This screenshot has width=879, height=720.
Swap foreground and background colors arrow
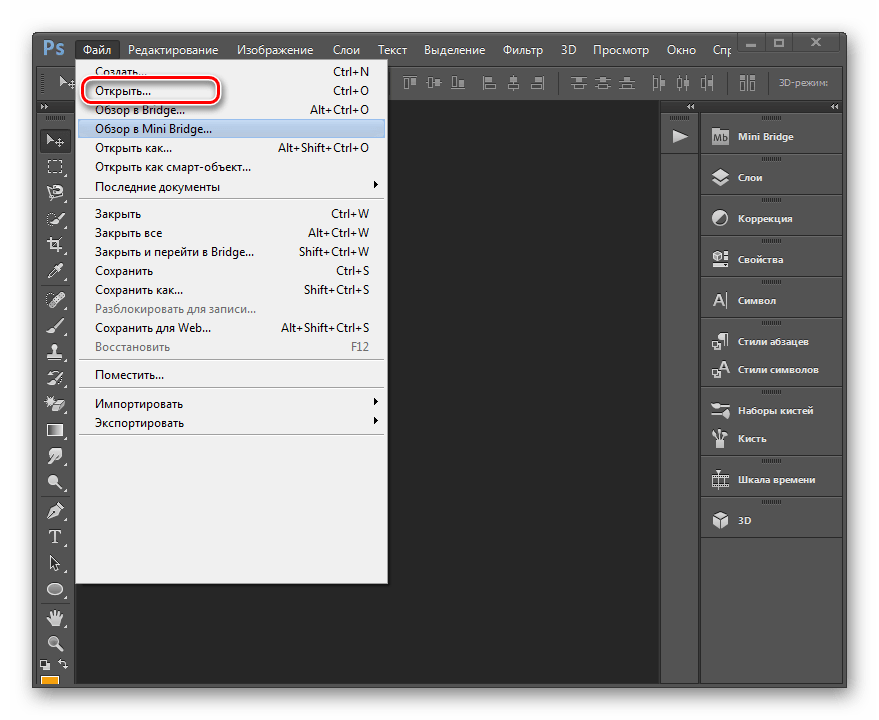[65, 664]
